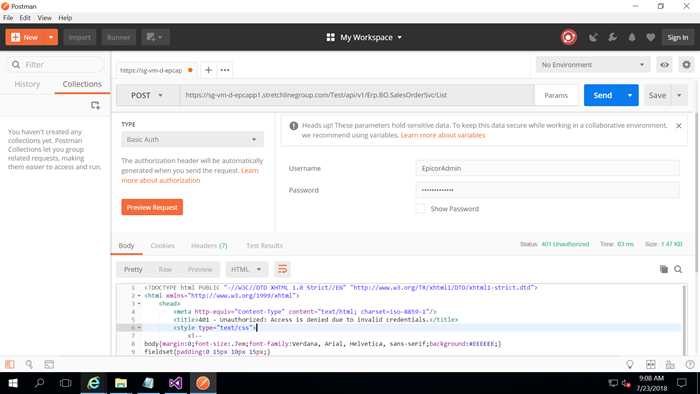700x394 pixels.
Task: Open File Explorer from taskbar
Action: pyautogui.click(x=121, y=383)
